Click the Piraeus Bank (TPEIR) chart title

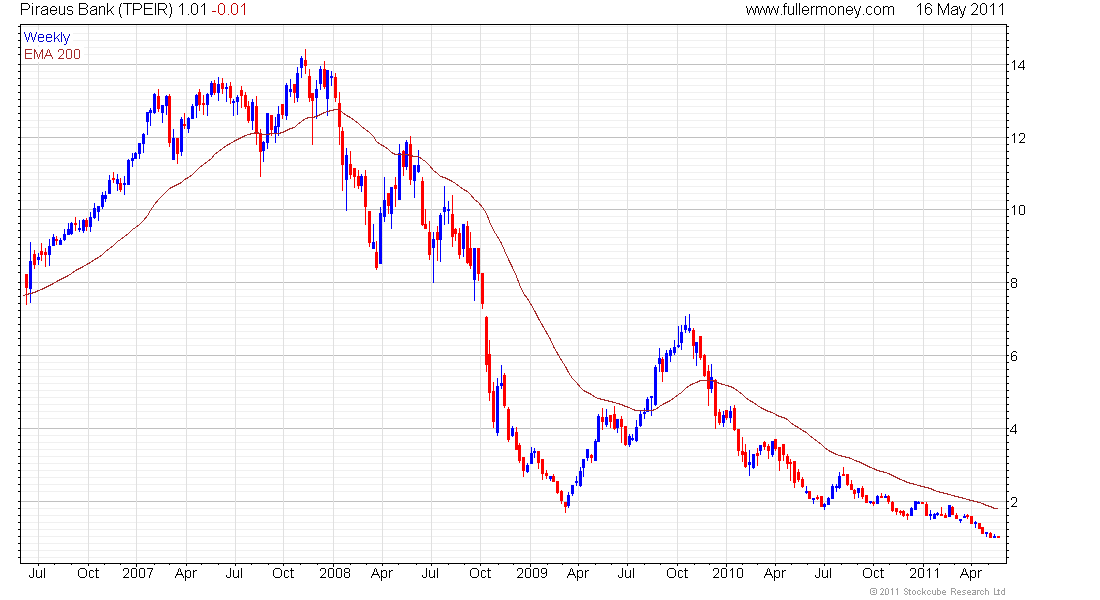tap(98, 10)
